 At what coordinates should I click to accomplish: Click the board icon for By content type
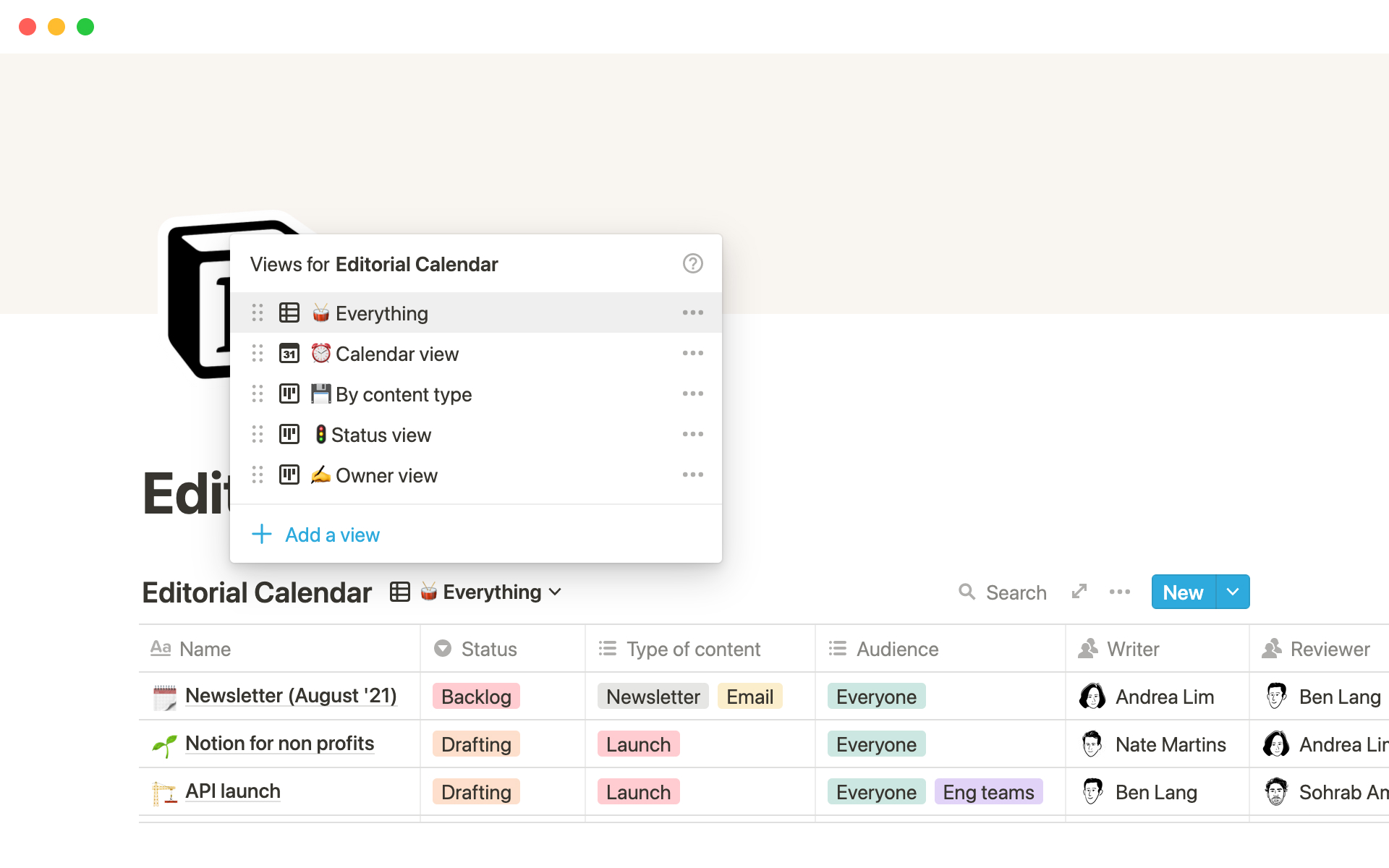pos(289,393)
